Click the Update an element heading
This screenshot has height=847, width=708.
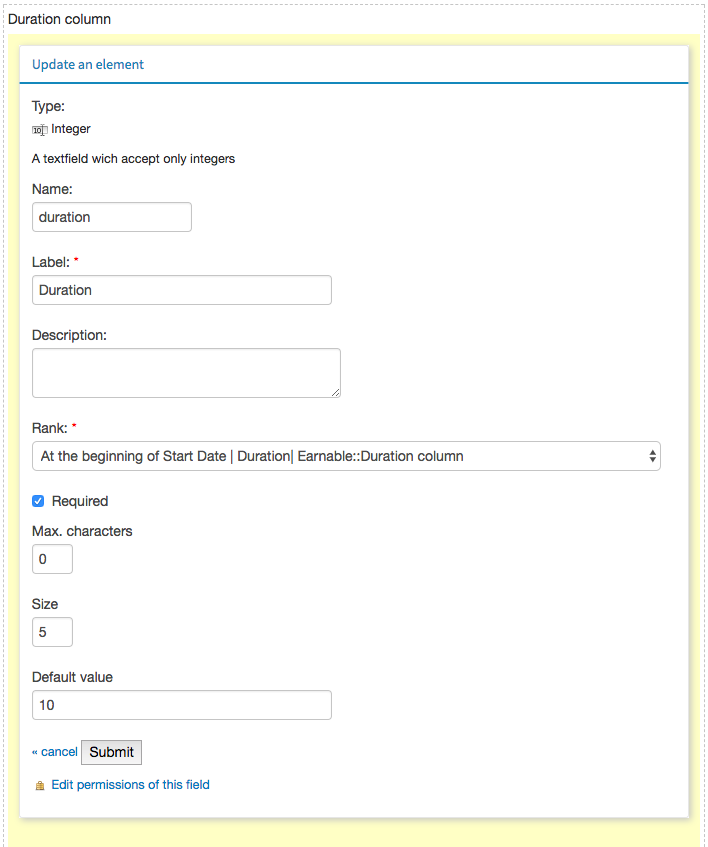88,64
